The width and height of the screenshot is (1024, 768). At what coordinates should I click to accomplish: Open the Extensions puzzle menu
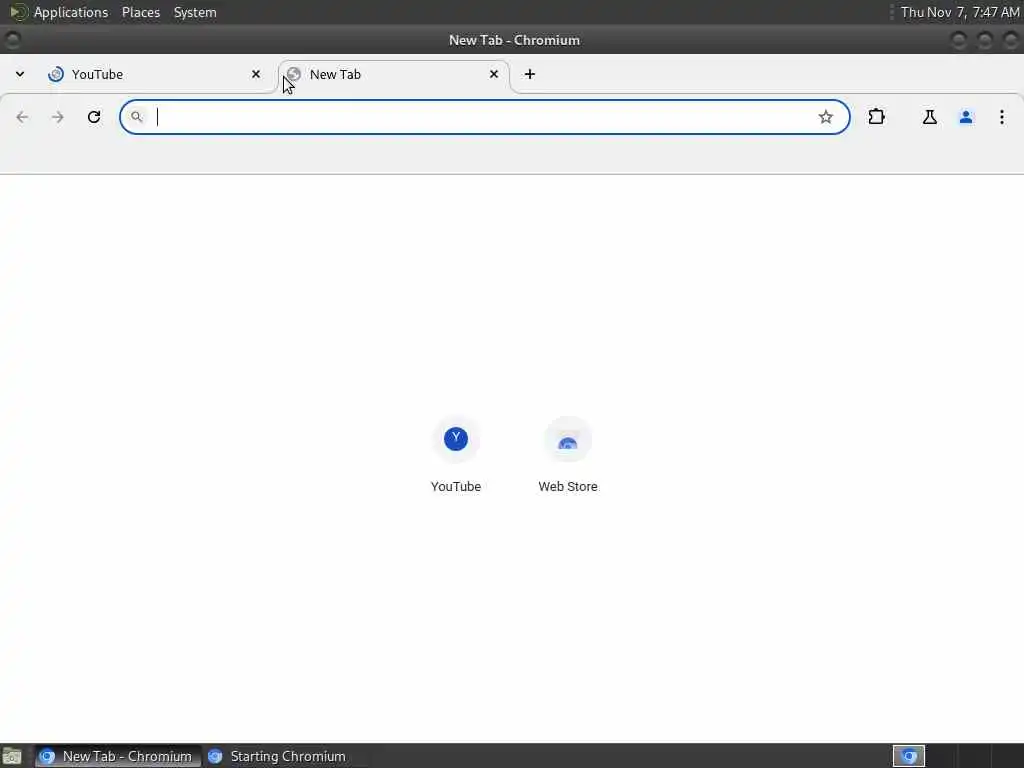876,117
